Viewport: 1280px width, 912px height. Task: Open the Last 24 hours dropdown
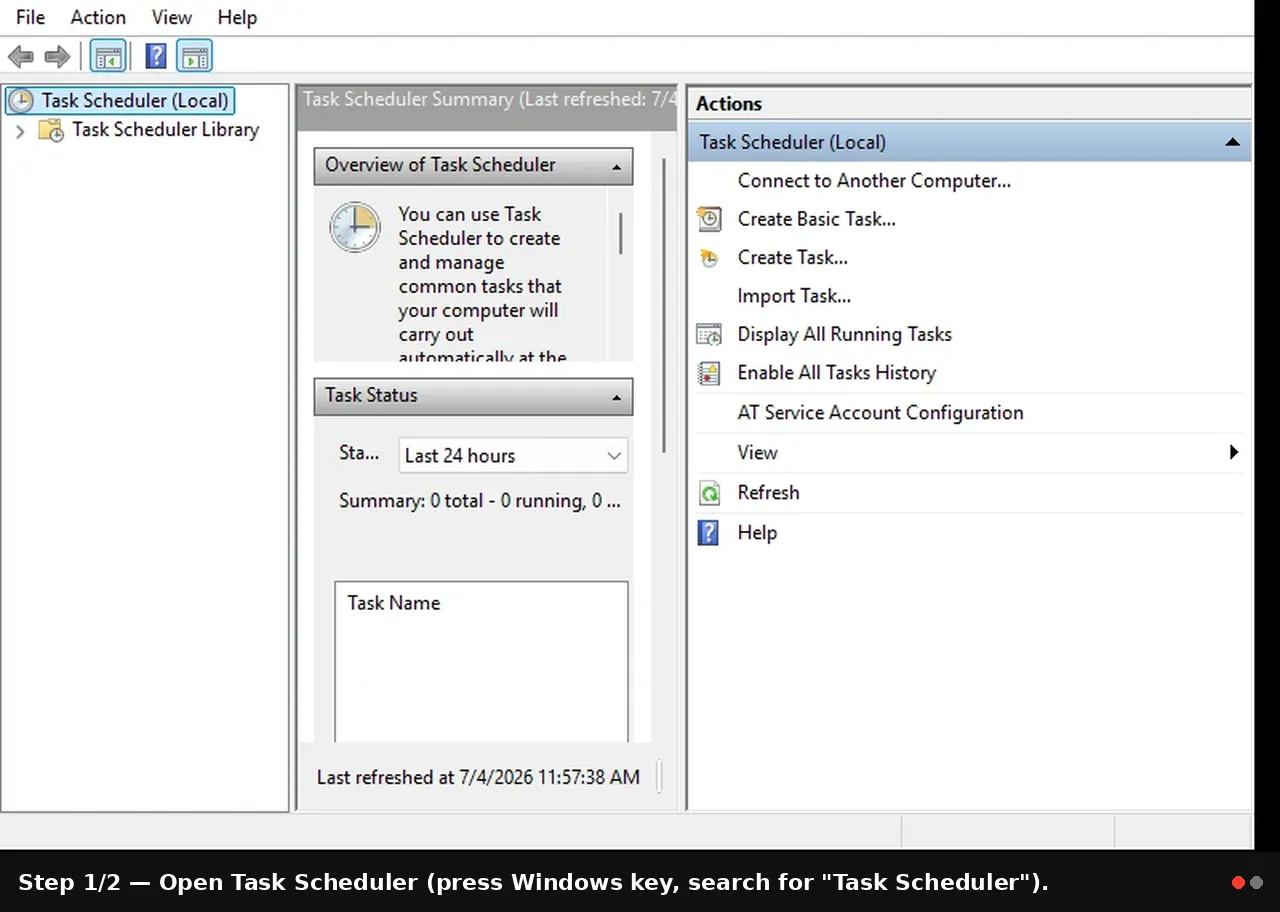[513, 456]
